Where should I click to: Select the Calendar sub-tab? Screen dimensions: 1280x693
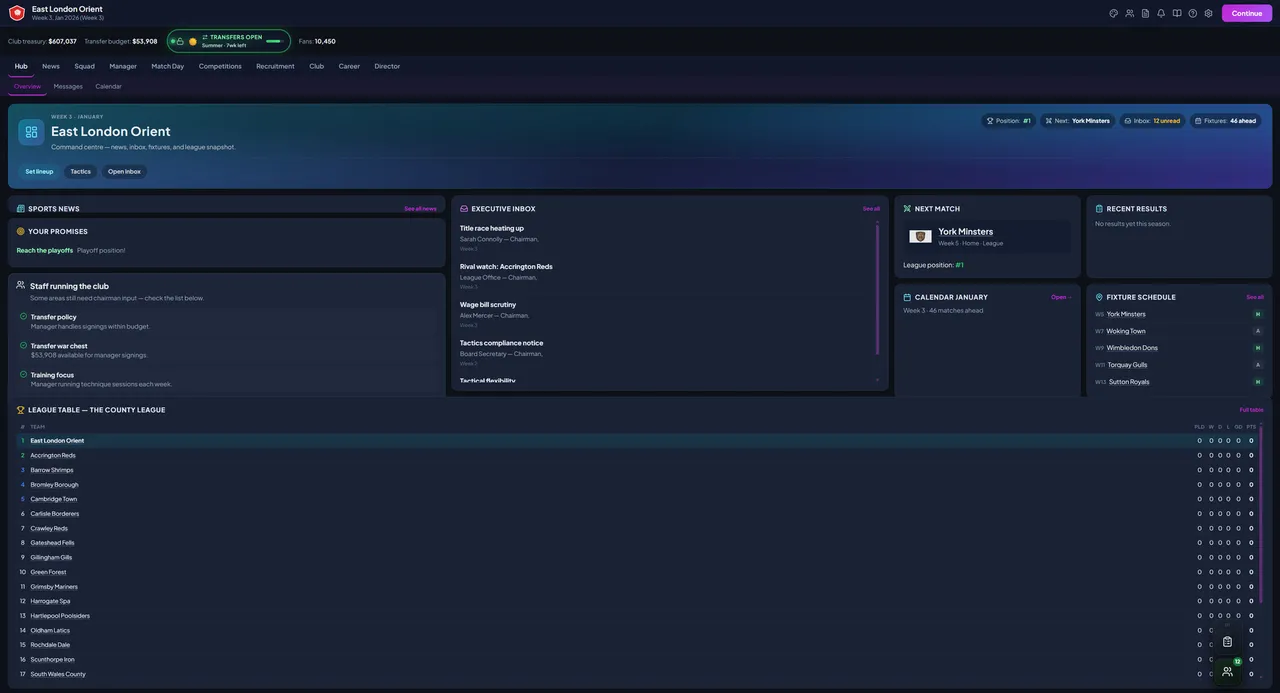pos(108,86)
